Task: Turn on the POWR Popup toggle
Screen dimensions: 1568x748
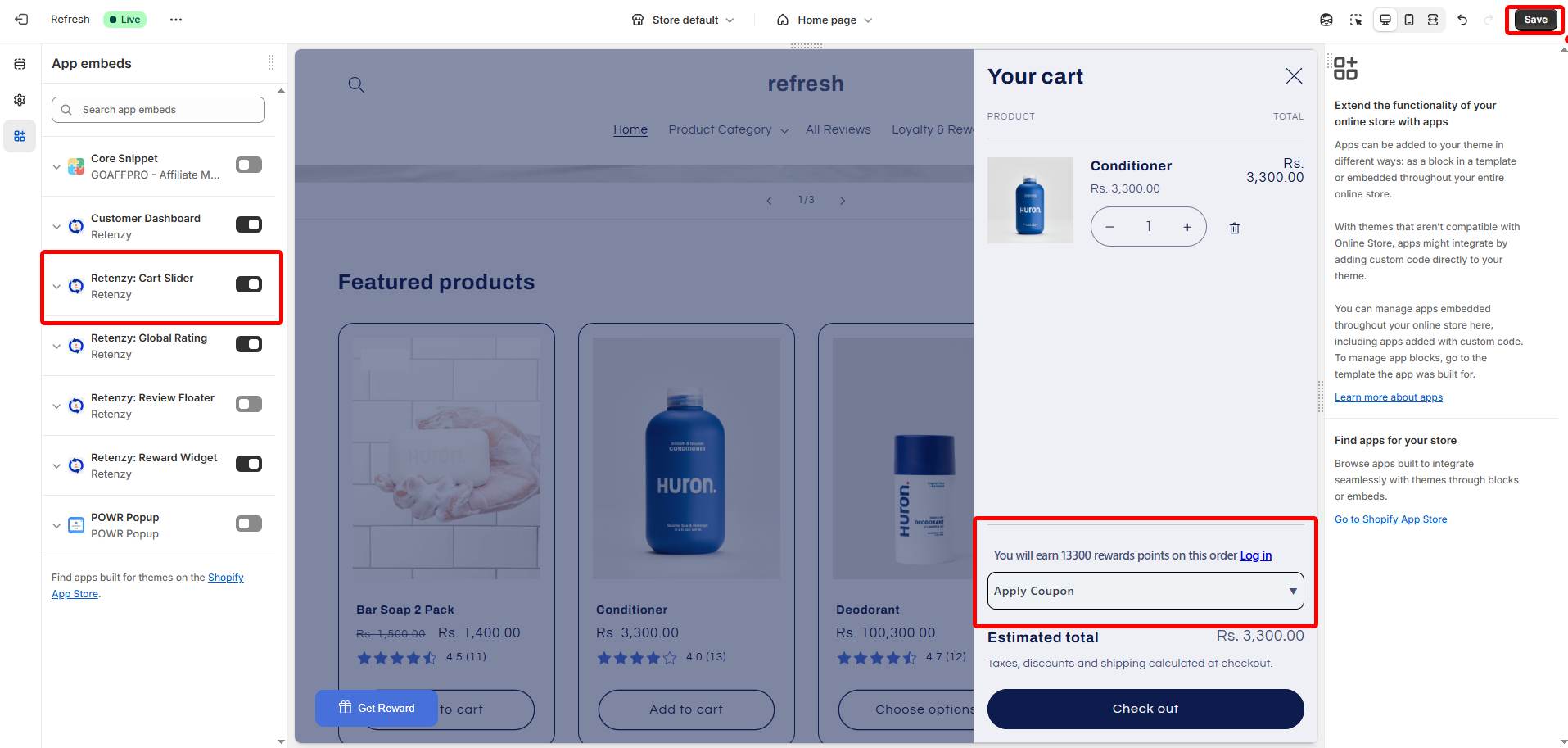Action: coord(249,524)
